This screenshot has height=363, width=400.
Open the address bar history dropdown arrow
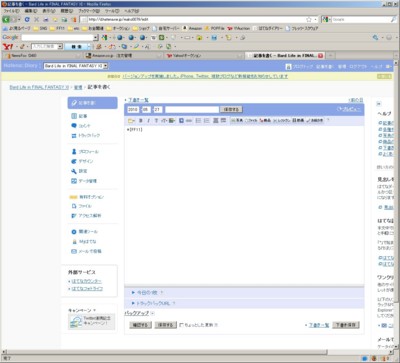316,20
